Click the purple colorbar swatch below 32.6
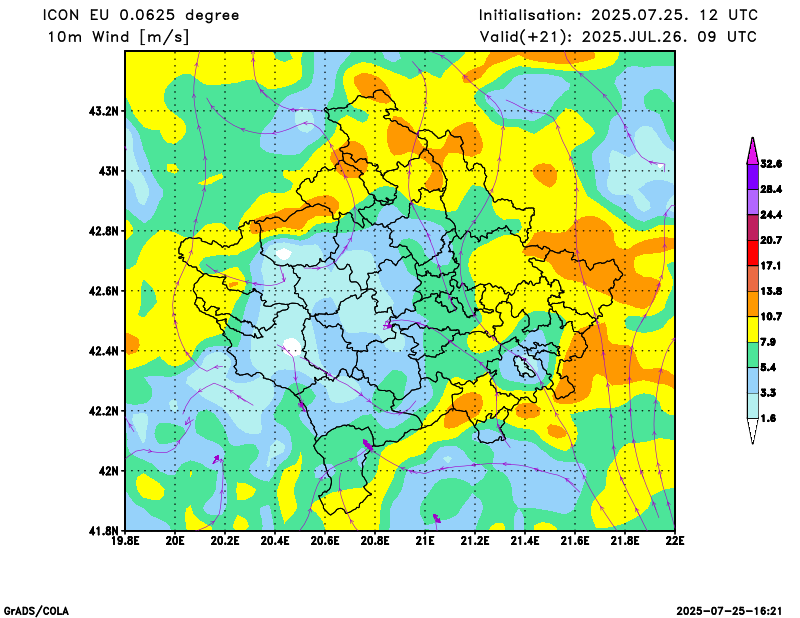Screen dimensions: 800x618 [753, 177]
